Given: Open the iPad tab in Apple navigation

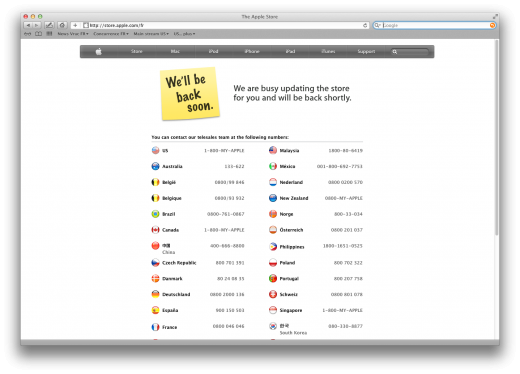Looking at the screenshot, I should tap(290, 51).
